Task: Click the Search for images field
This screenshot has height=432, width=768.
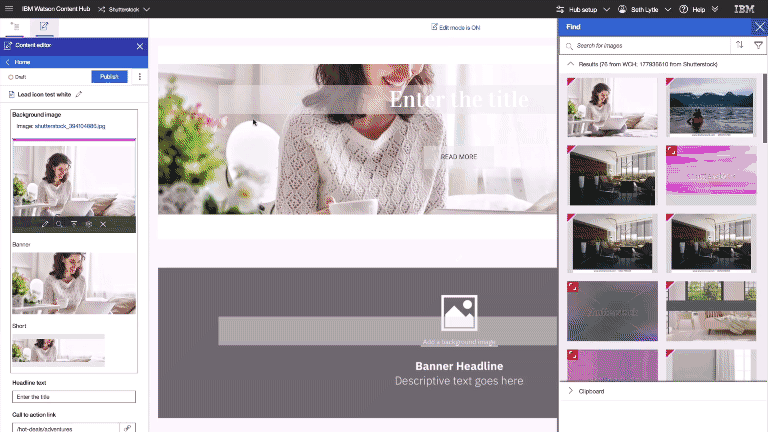Action: pos(647,46)
